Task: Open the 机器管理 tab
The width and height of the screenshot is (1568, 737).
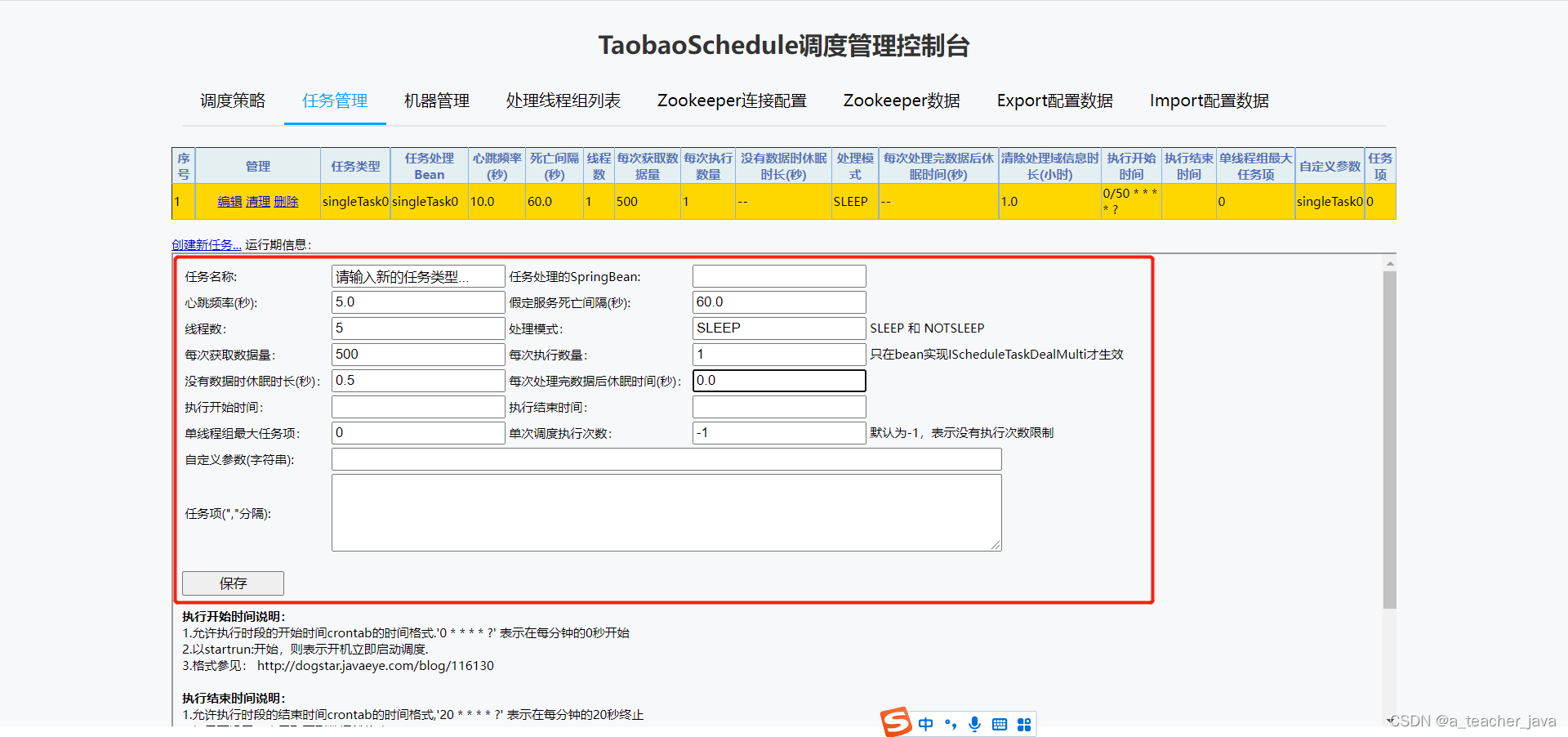Action: (437, 100)
